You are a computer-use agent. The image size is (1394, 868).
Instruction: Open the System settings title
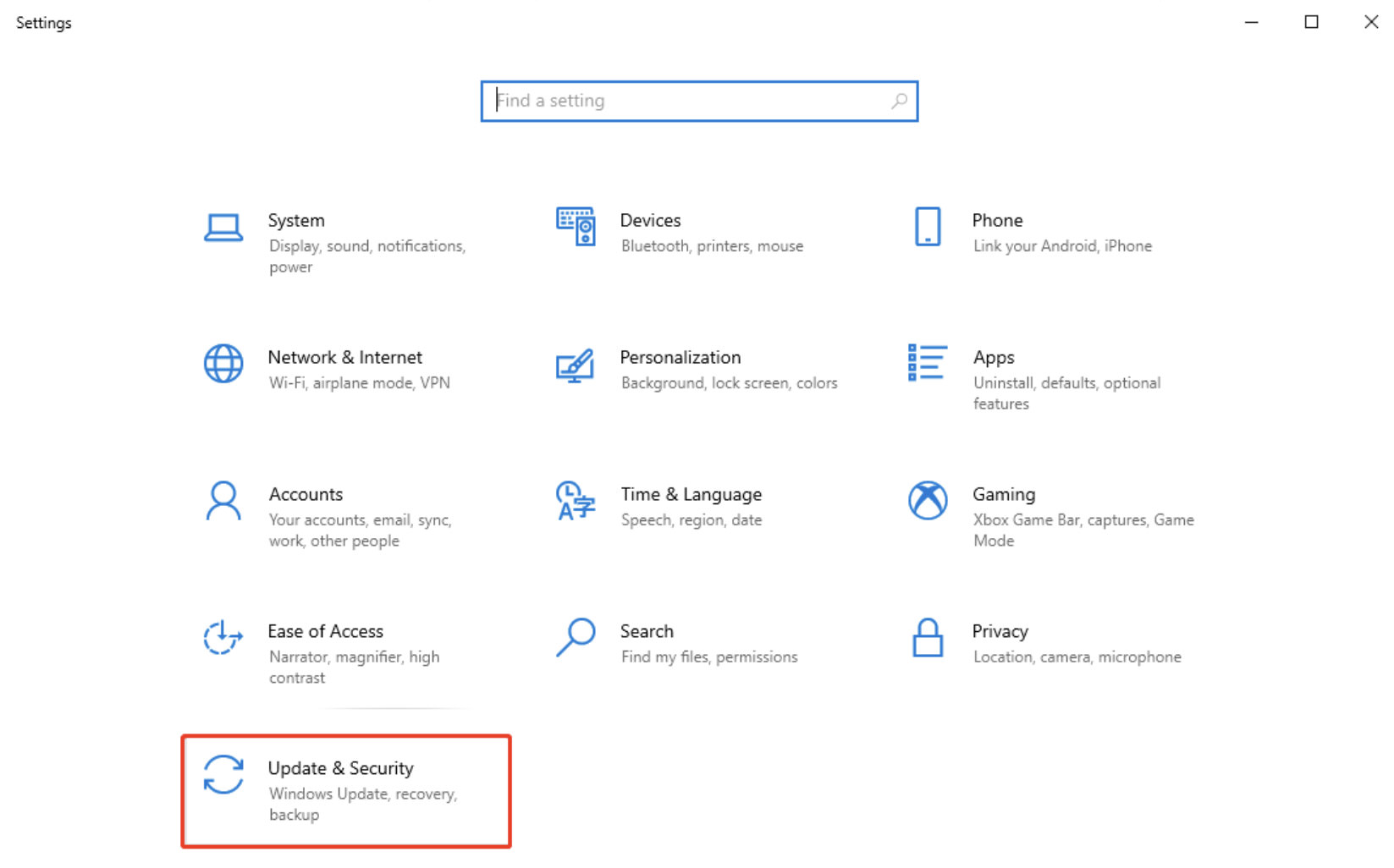(296, 220)
